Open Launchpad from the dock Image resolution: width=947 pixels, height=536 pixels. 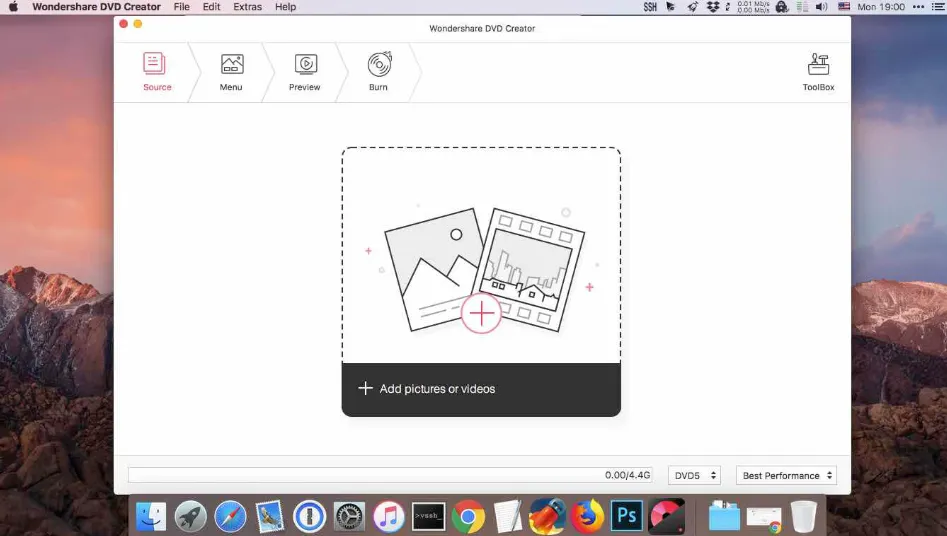(190, 517)
